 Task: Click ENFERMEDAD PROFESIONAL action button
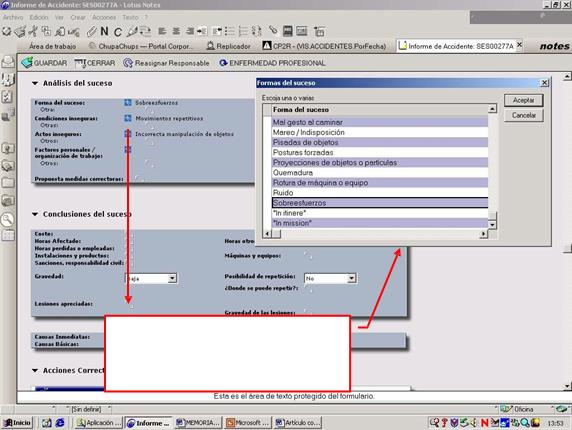272,63
